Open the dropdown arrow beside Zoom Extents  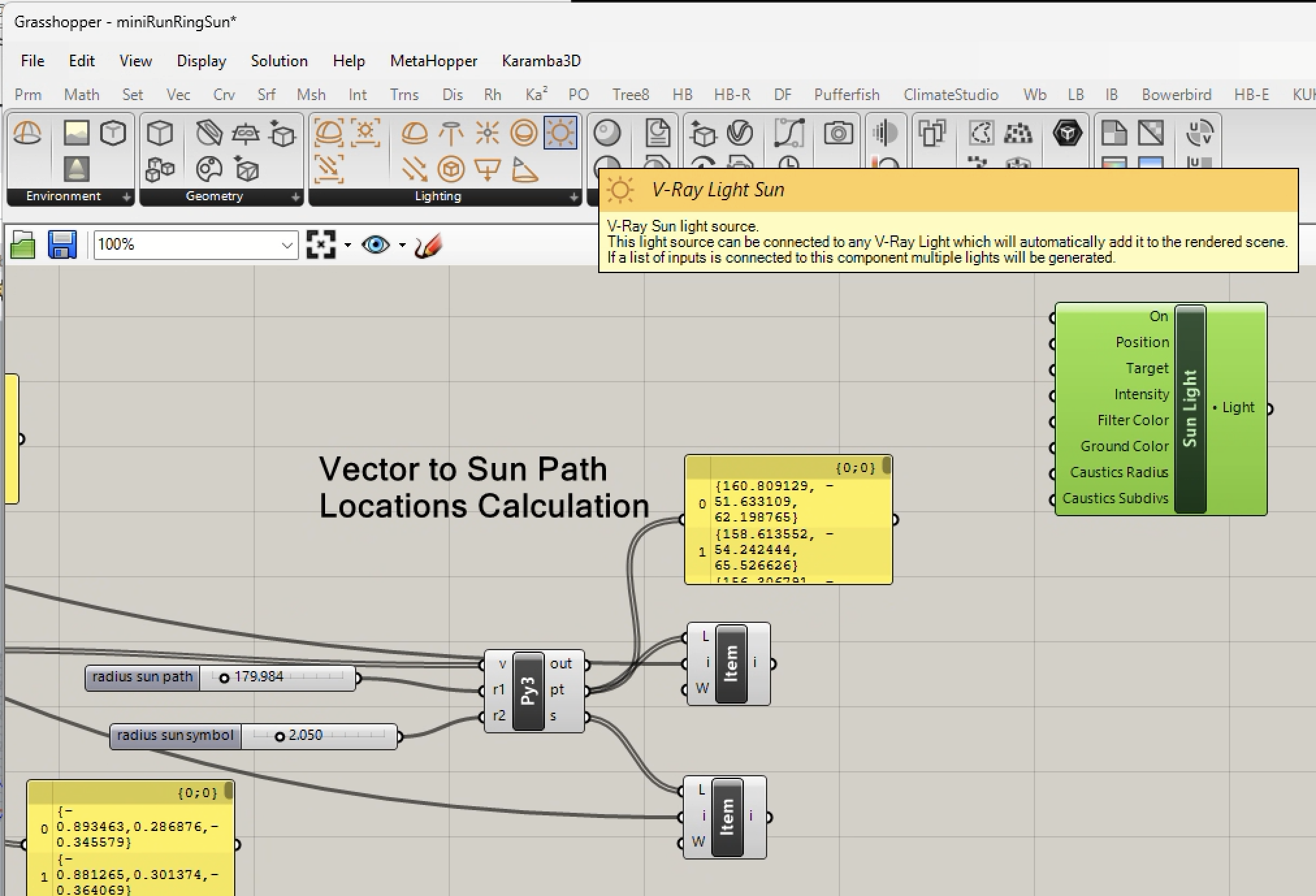[348, 245]
